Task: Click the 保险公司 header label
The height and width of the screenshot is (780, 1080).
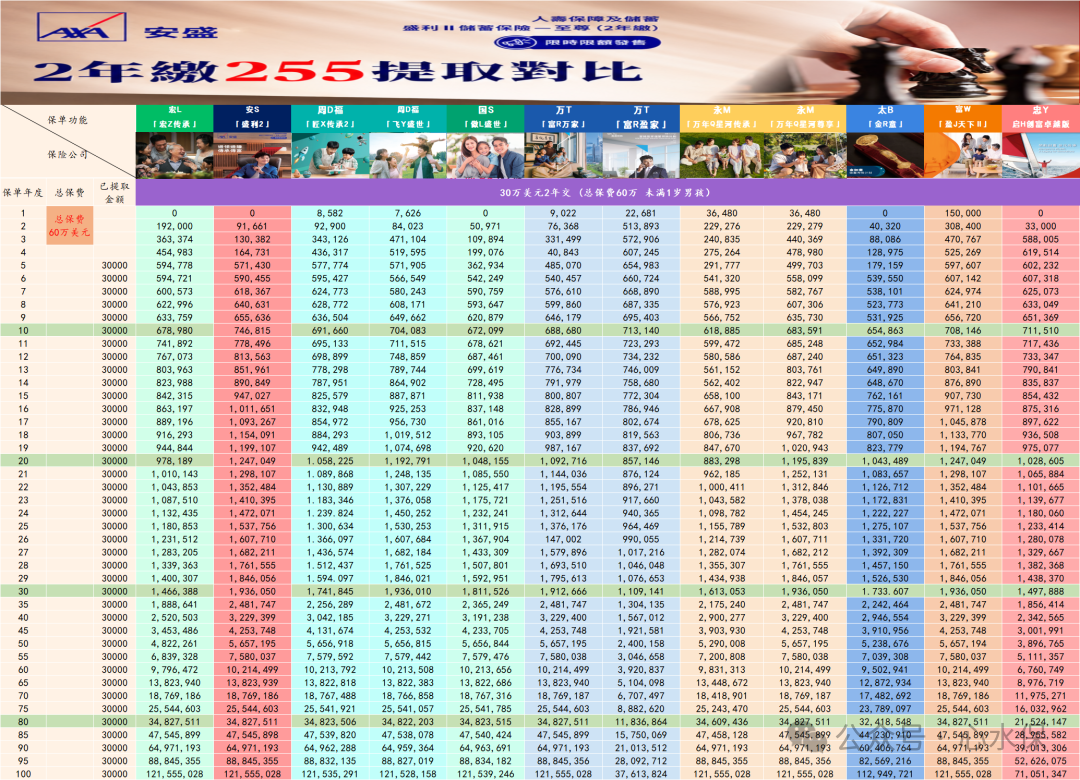Action: tap(68, 154)
